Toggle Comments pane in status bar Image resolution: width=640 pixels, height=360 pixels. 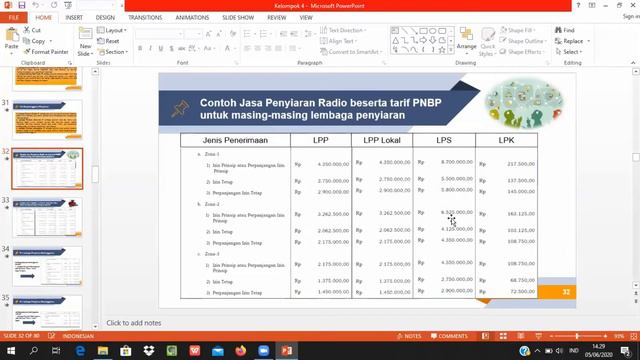(449, 336)
